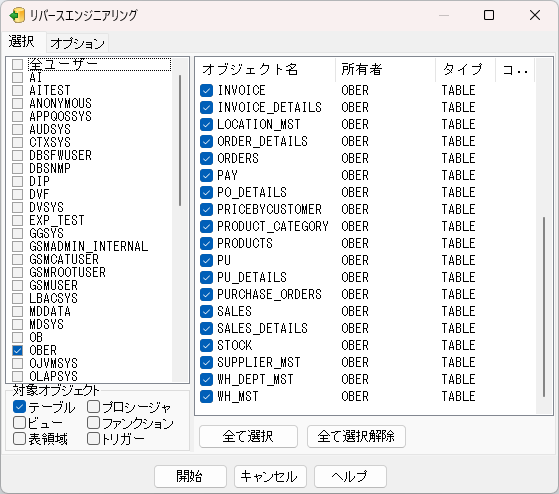Select the GSMROOTUSER entry text
Image resolution: width=559 pixels, height=494 pixels.
[x=68, y=272]
